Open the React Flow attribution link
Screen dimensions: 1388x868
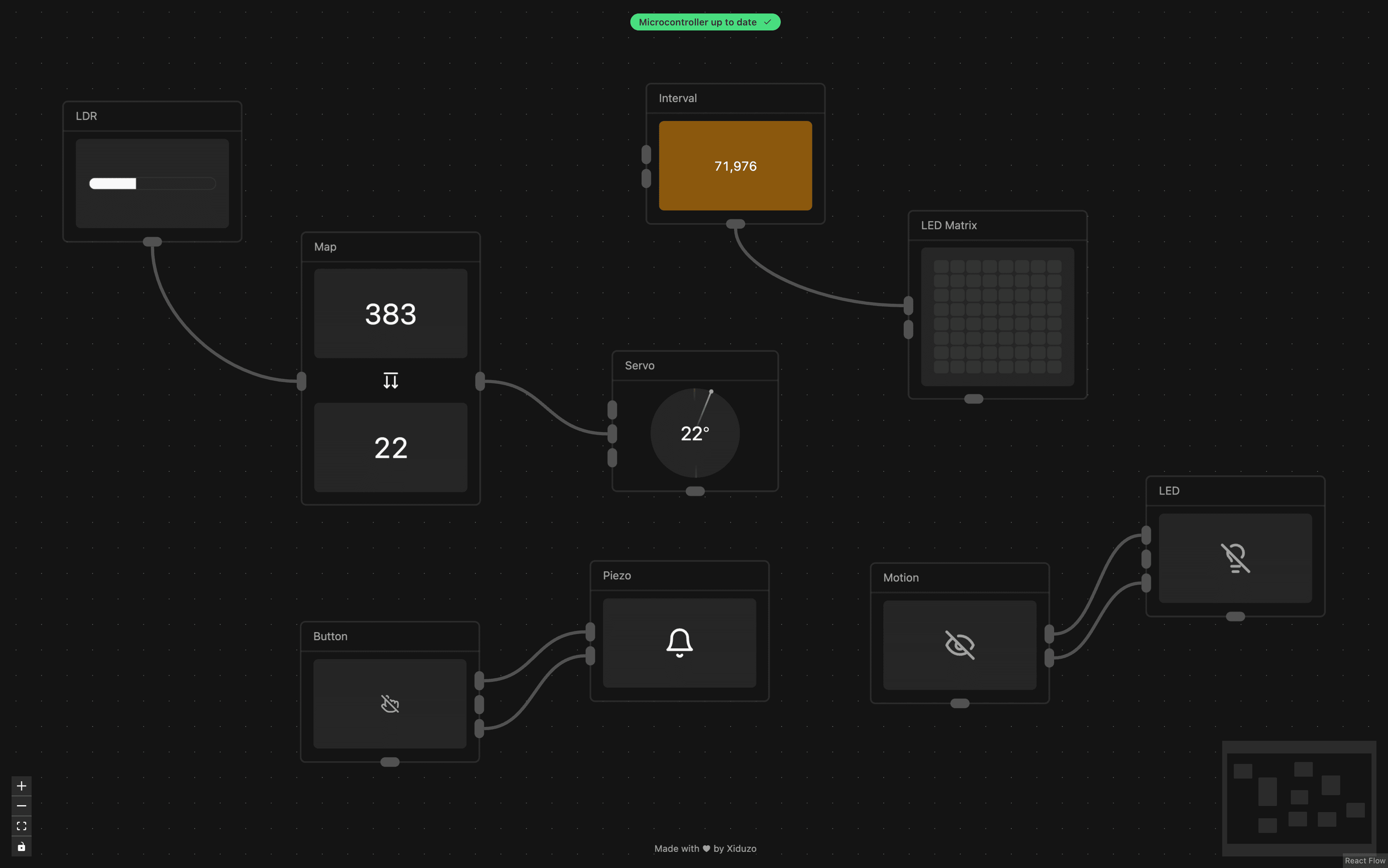pos(1364,861)
